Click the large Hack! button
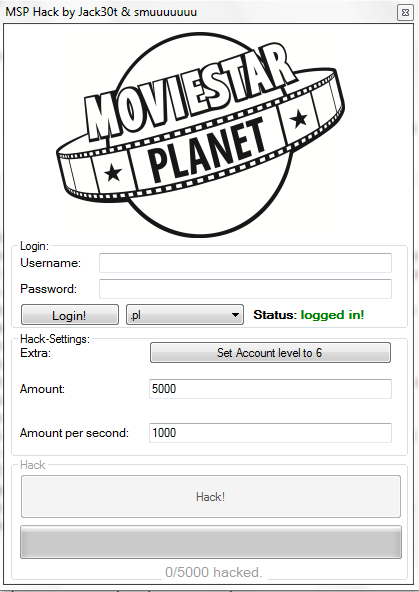 [211, 496]
